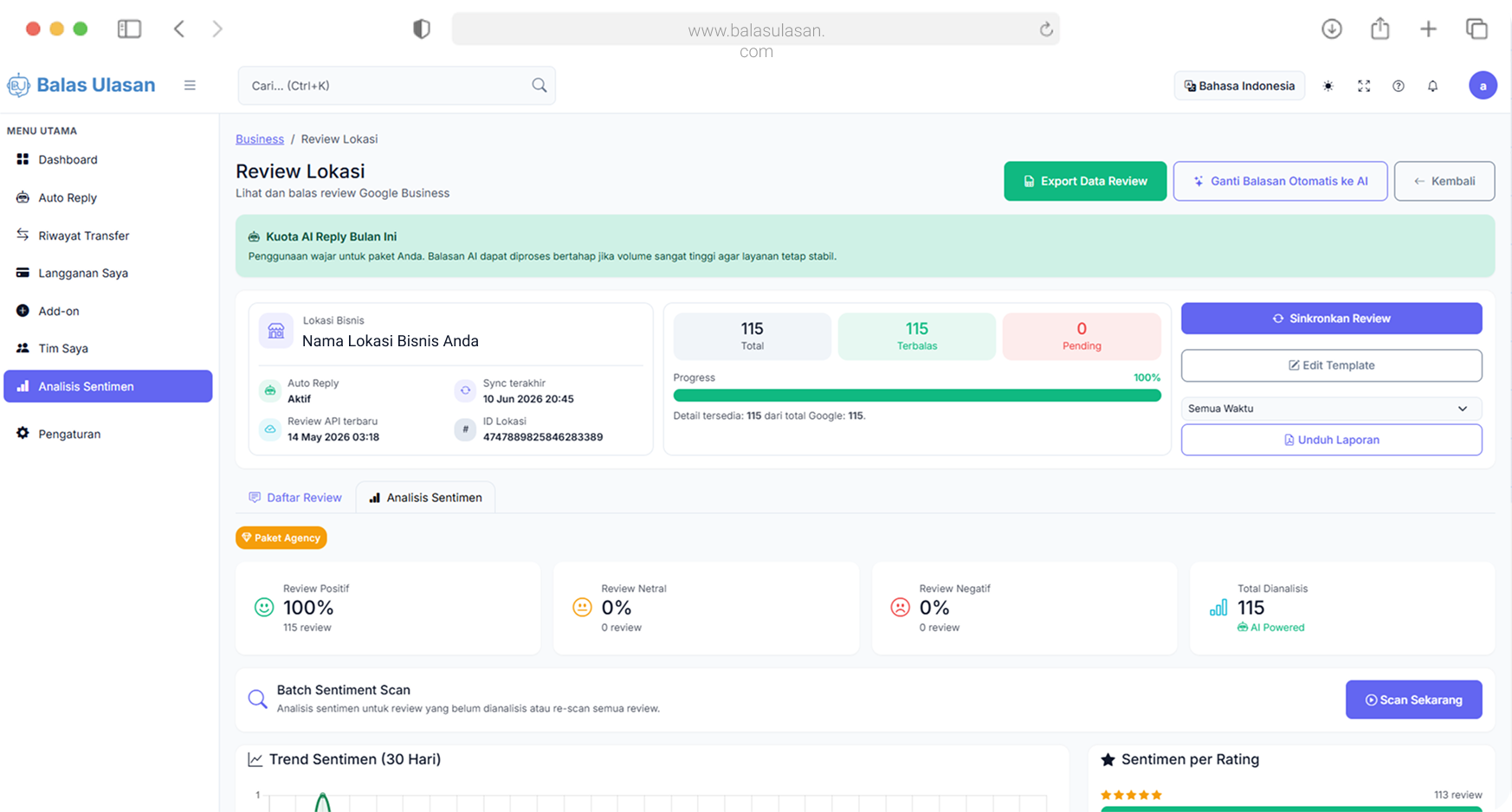
Task: Click Unduh Laporan button
Action: tap(1331, 440)
